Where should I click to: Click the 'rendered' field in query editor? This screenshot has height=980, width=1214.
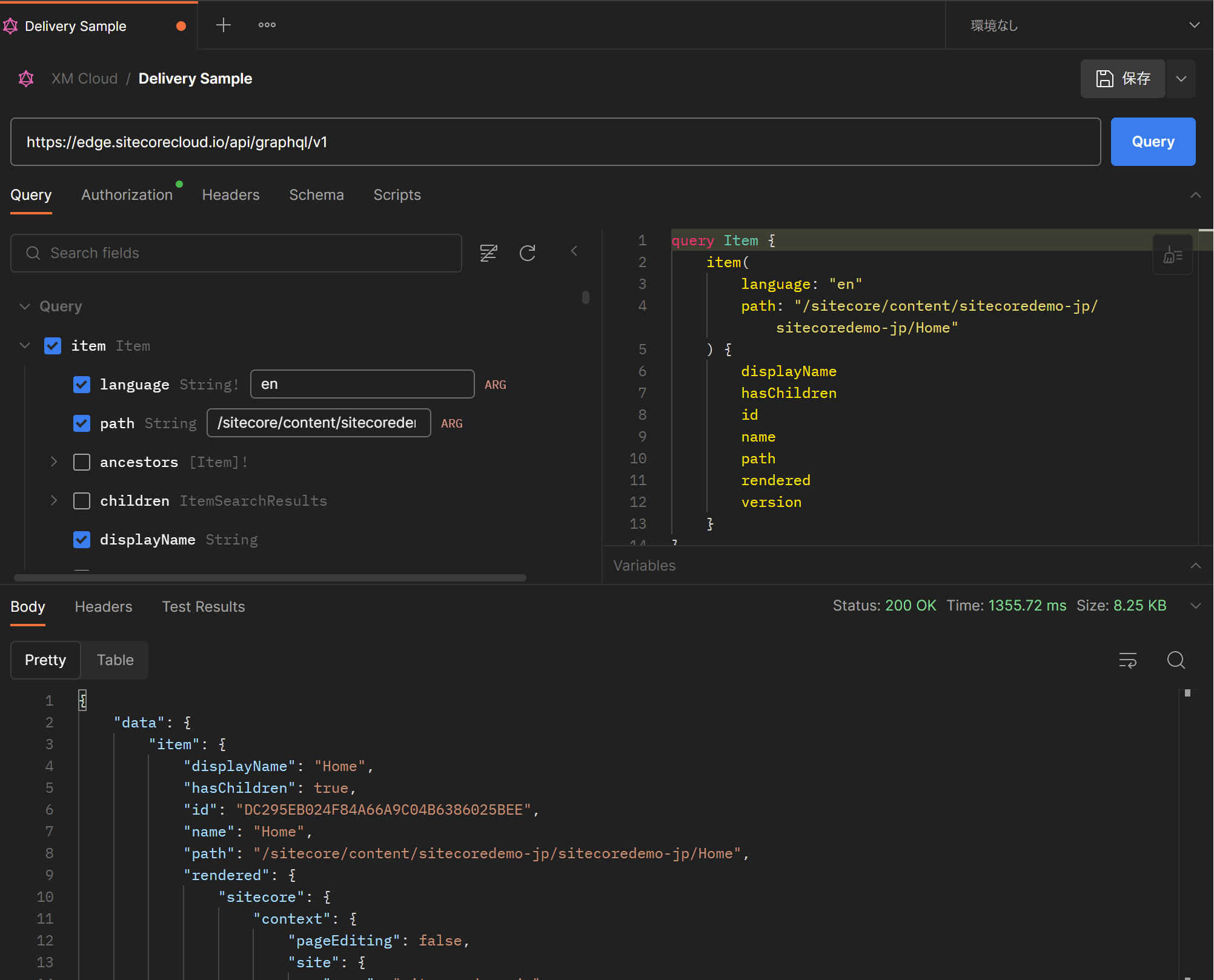pyautogui.click(x=775, y=480)
